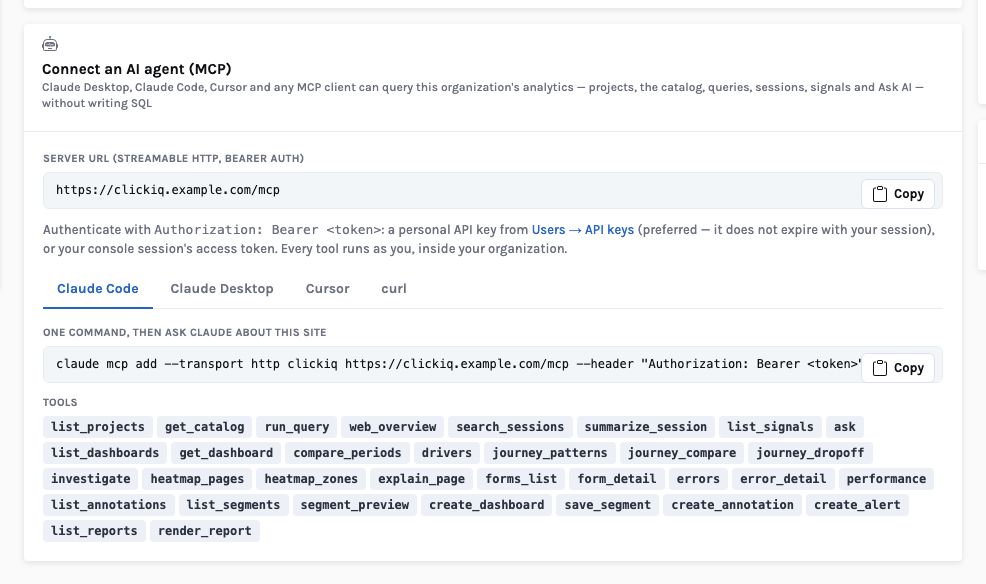986x584 pixels.
Task: Click the render_report tool tag
Action: (204, 531)
